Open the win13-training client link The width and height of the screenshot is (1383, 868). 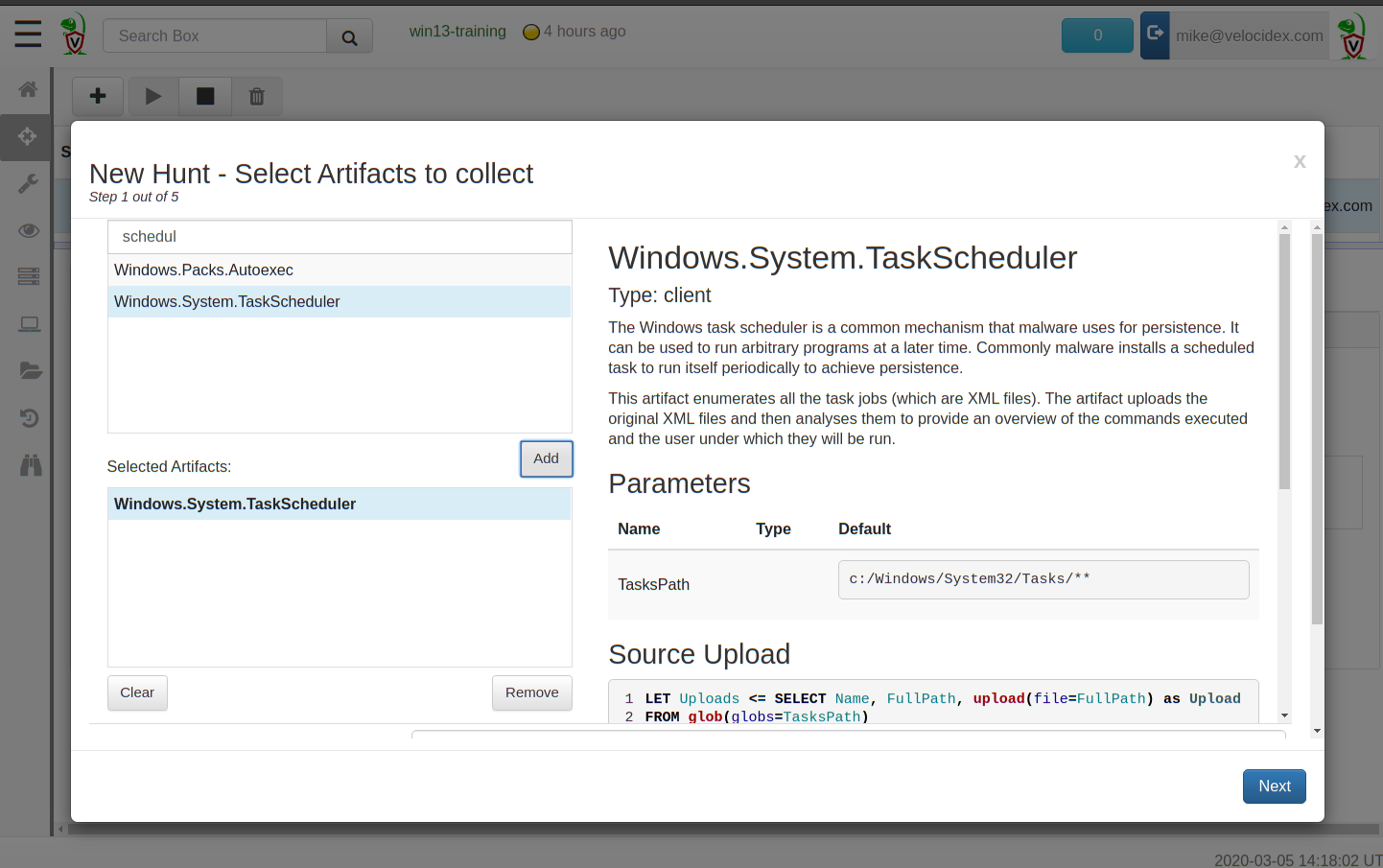point(457,32)
